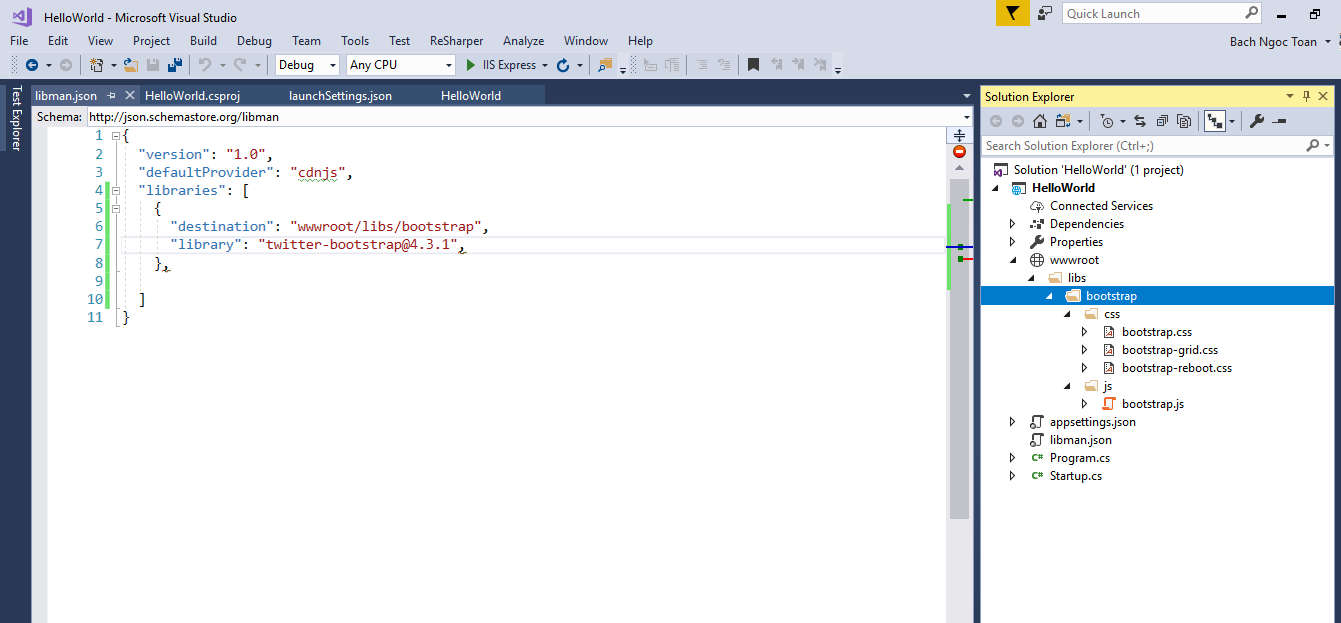Expand the Dependencies node in Solution Explorer
Screen dimensions: 1341x623
click(x=1012, y=223)
